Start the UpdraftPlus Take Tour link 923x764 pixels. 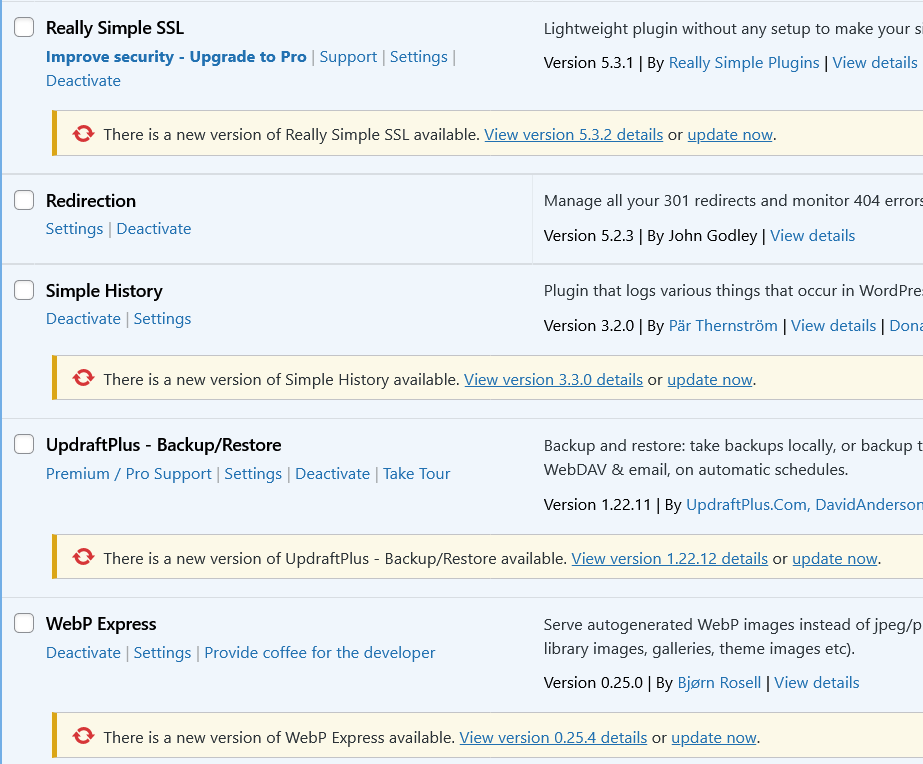[x=417, y=474]
